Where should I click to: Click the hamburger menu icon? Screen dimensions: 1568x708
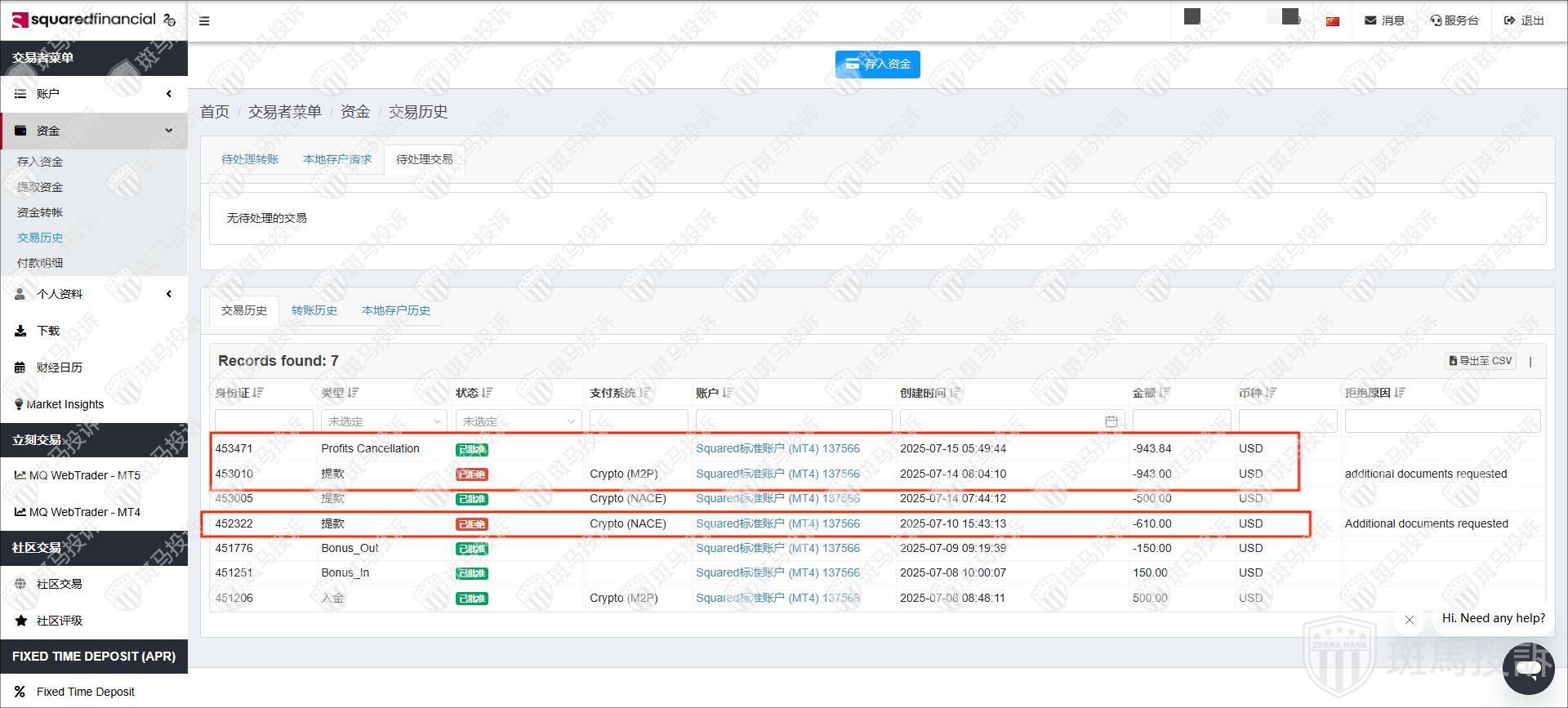pyautogui.click(x=204, y=21)
